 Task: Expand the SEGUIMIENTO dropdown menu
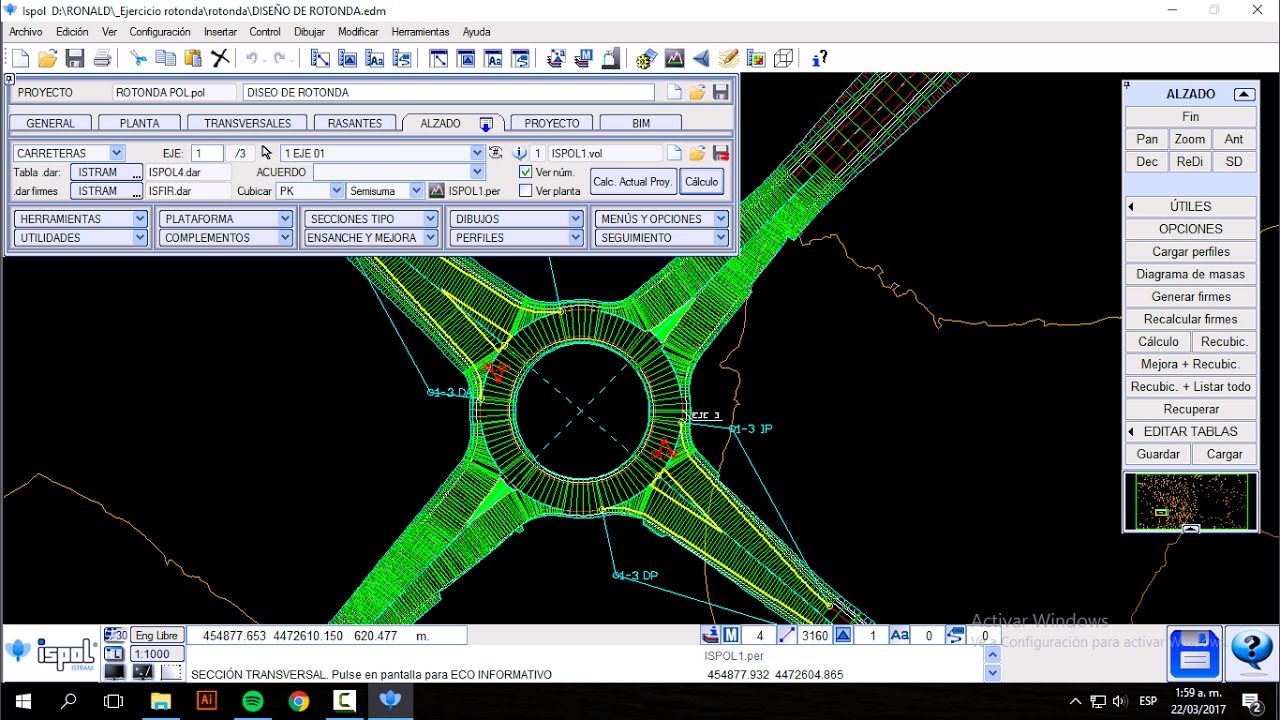[x=661, y=238]
